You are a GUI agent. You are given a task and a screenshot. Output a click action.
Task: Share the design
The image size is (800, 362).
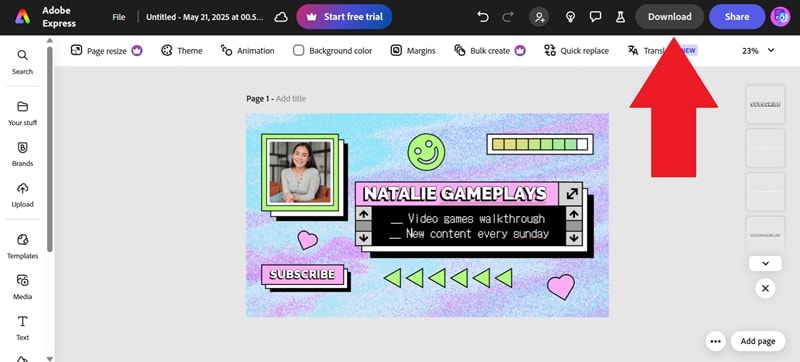coord(737,17)
